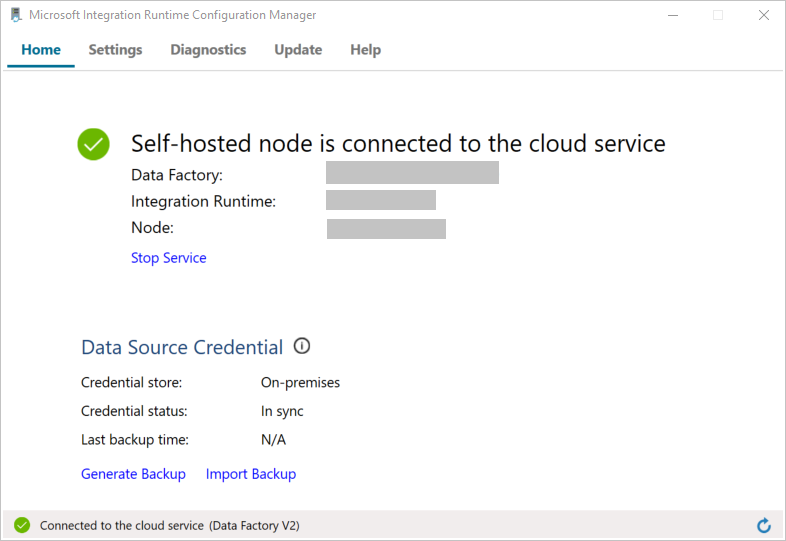Image resolution: width=786 pixels, height=541 pixels.
Task: Click the large green connected checkmark icon
Action: click(93, 144)
